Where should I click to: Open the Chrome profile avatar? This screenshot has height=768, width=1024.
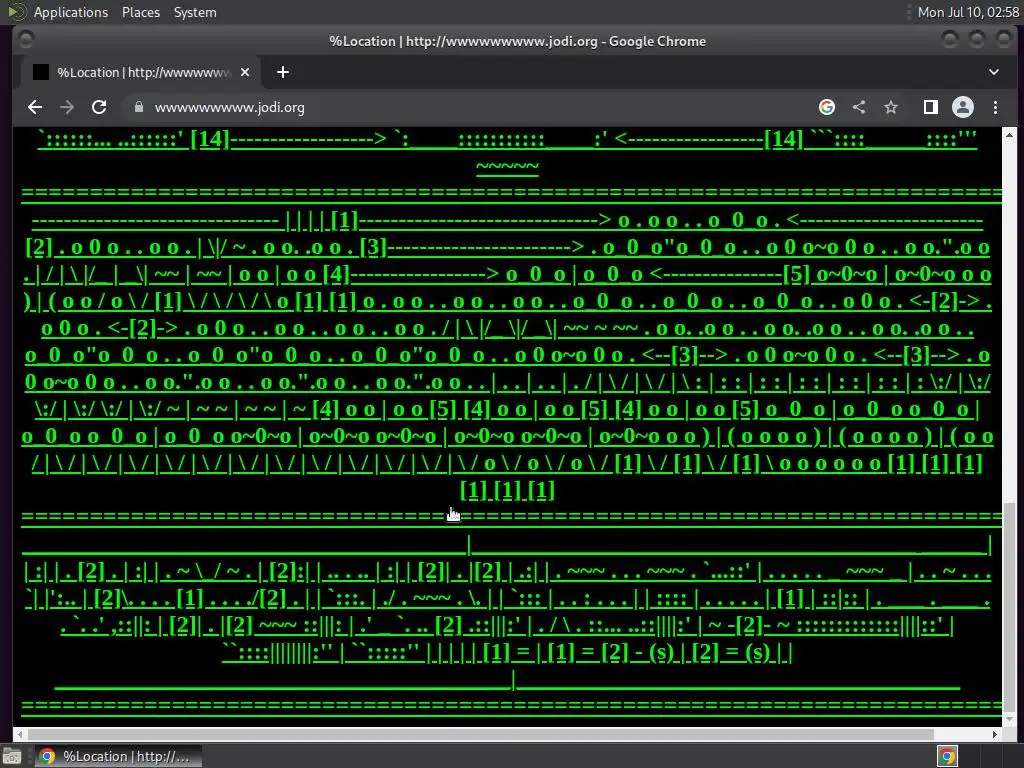[963, 107]
